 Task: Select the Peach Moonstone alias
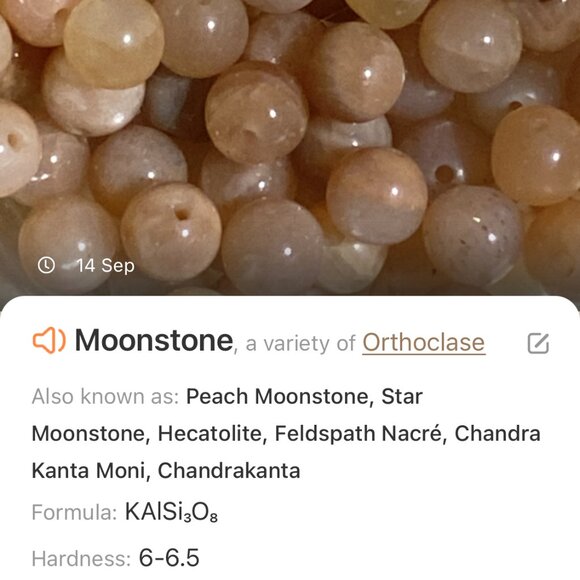(x=277, y=397)
